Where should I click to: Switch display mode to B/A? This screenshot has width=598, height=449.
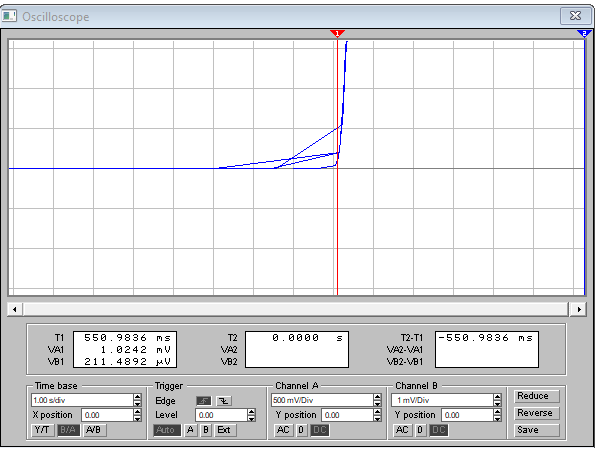point(68,430)
